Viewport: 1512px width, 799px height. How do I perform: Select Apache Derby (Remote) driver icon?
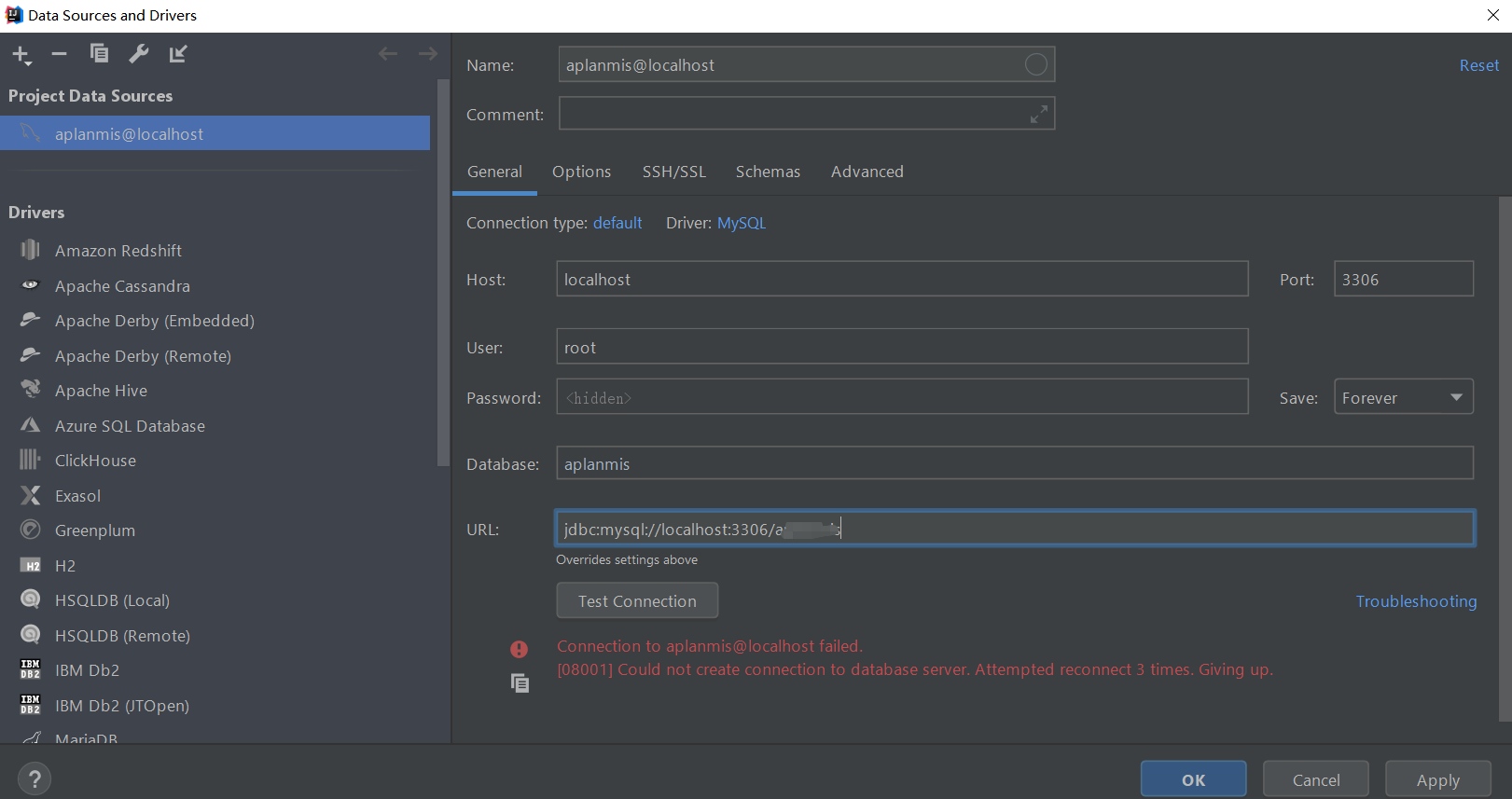coord(31,355)
